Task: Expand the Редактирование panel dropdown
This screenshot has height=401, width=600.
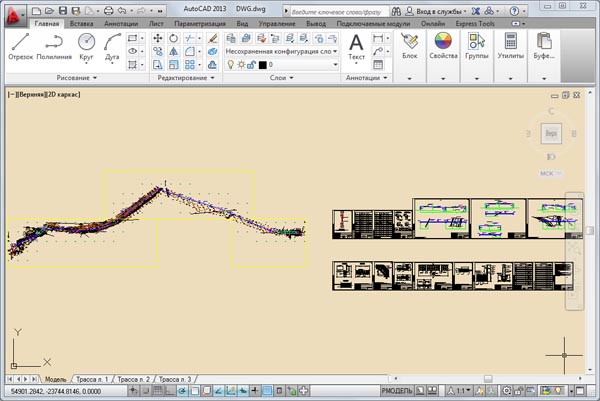Action: [x=185, y=77]
